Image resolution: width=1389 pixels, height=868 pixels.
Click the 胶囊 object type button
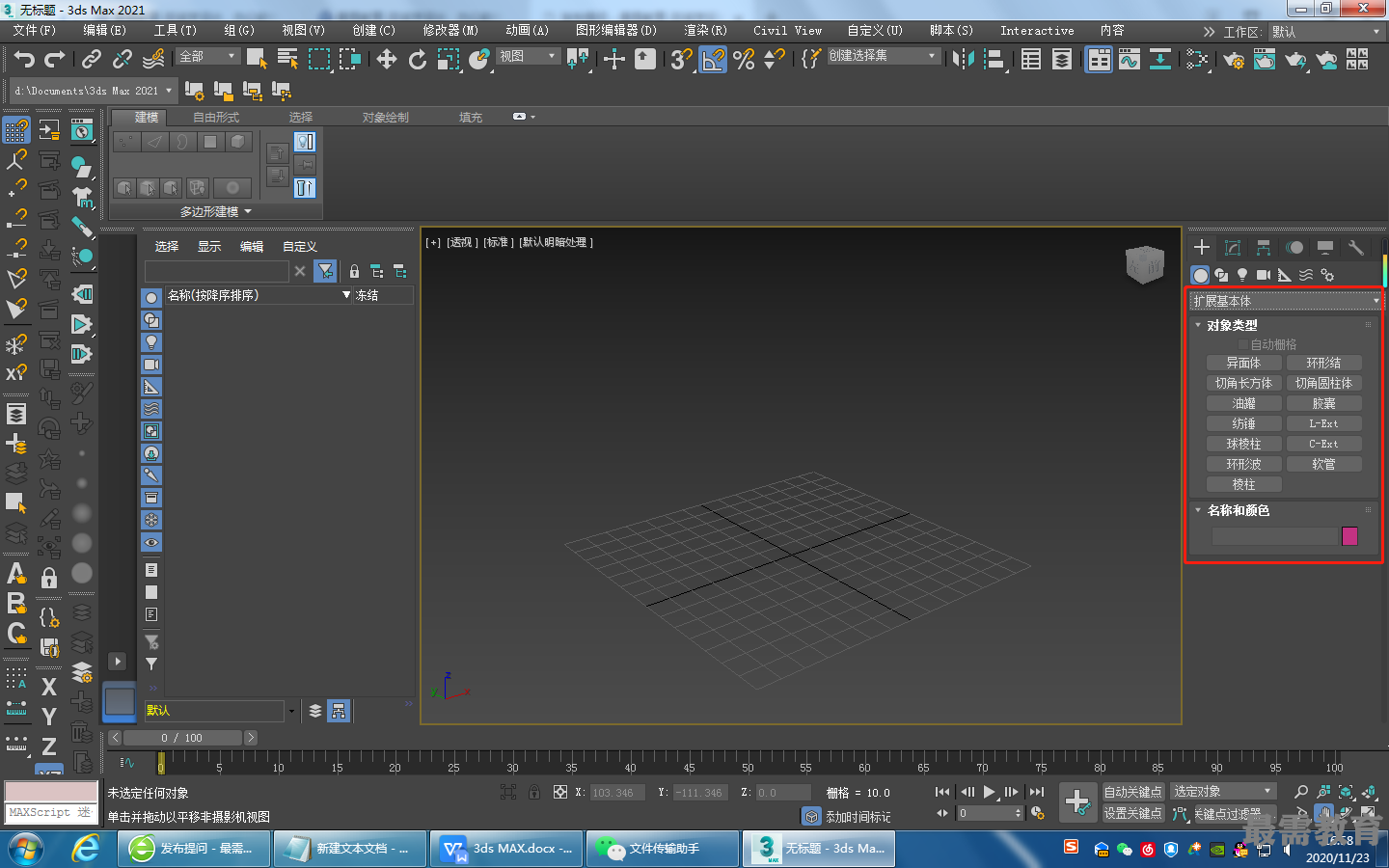pos(1323,403)
